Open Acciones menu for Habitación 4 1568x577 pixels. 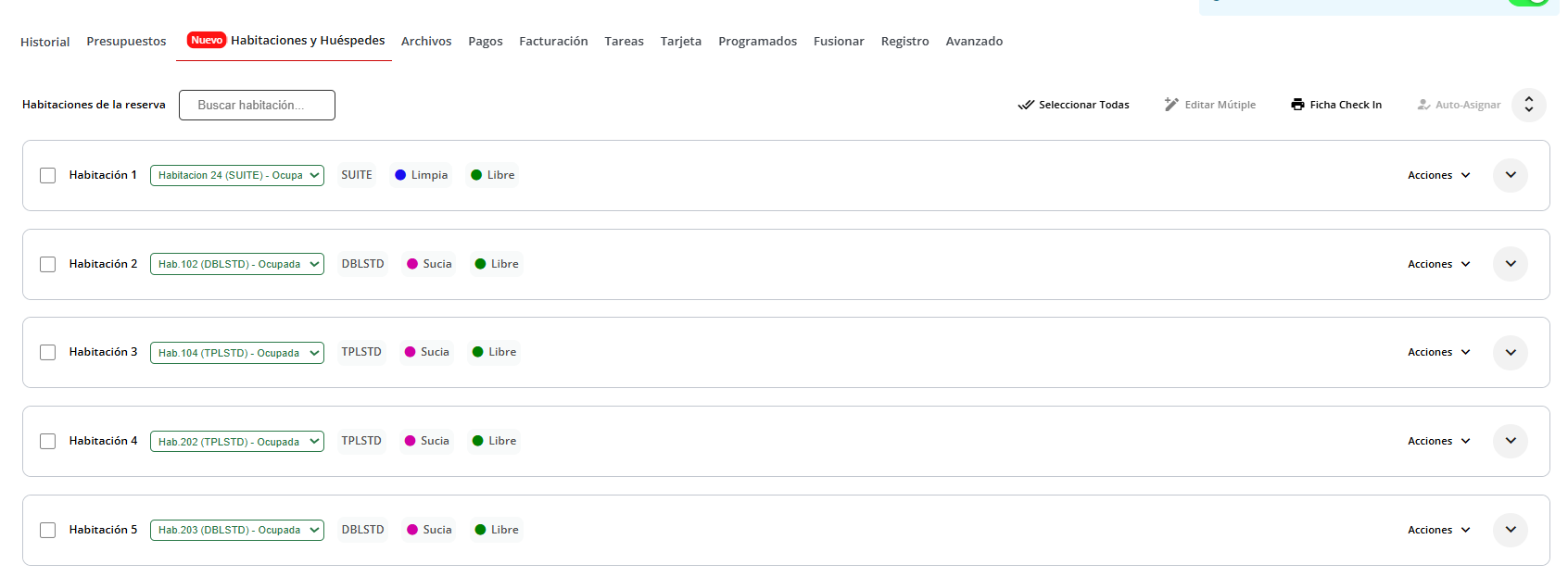pos(1438,441)
